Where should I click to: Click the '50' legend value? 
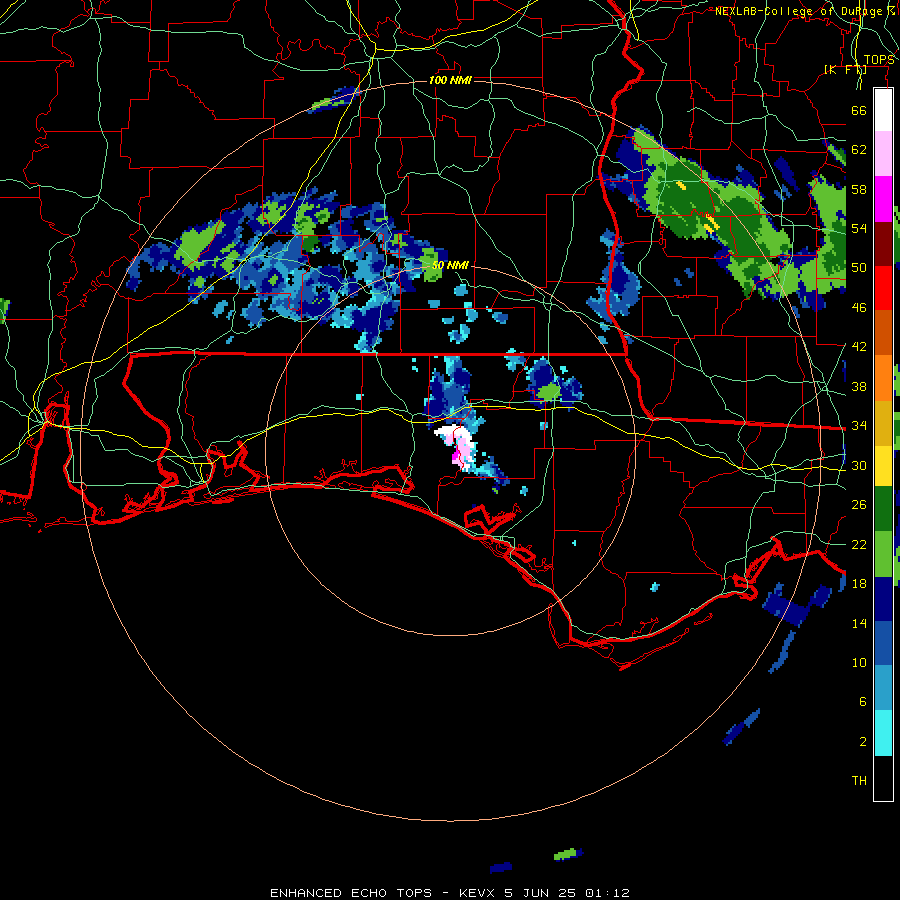pos(859,268)
